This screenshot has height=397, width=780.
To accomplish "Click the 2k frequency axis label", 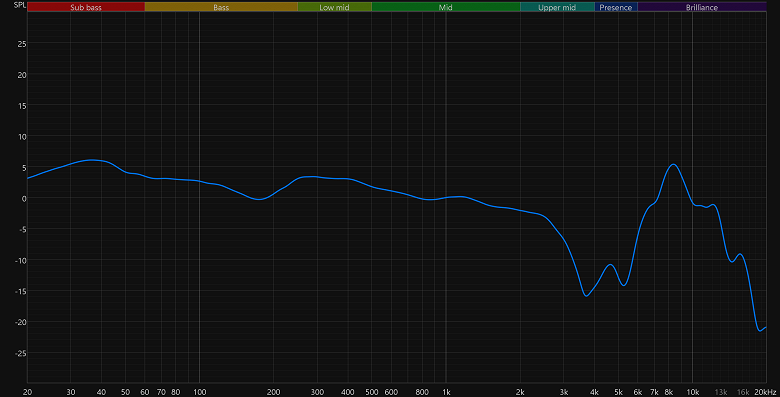I will (x=520, y=392).
